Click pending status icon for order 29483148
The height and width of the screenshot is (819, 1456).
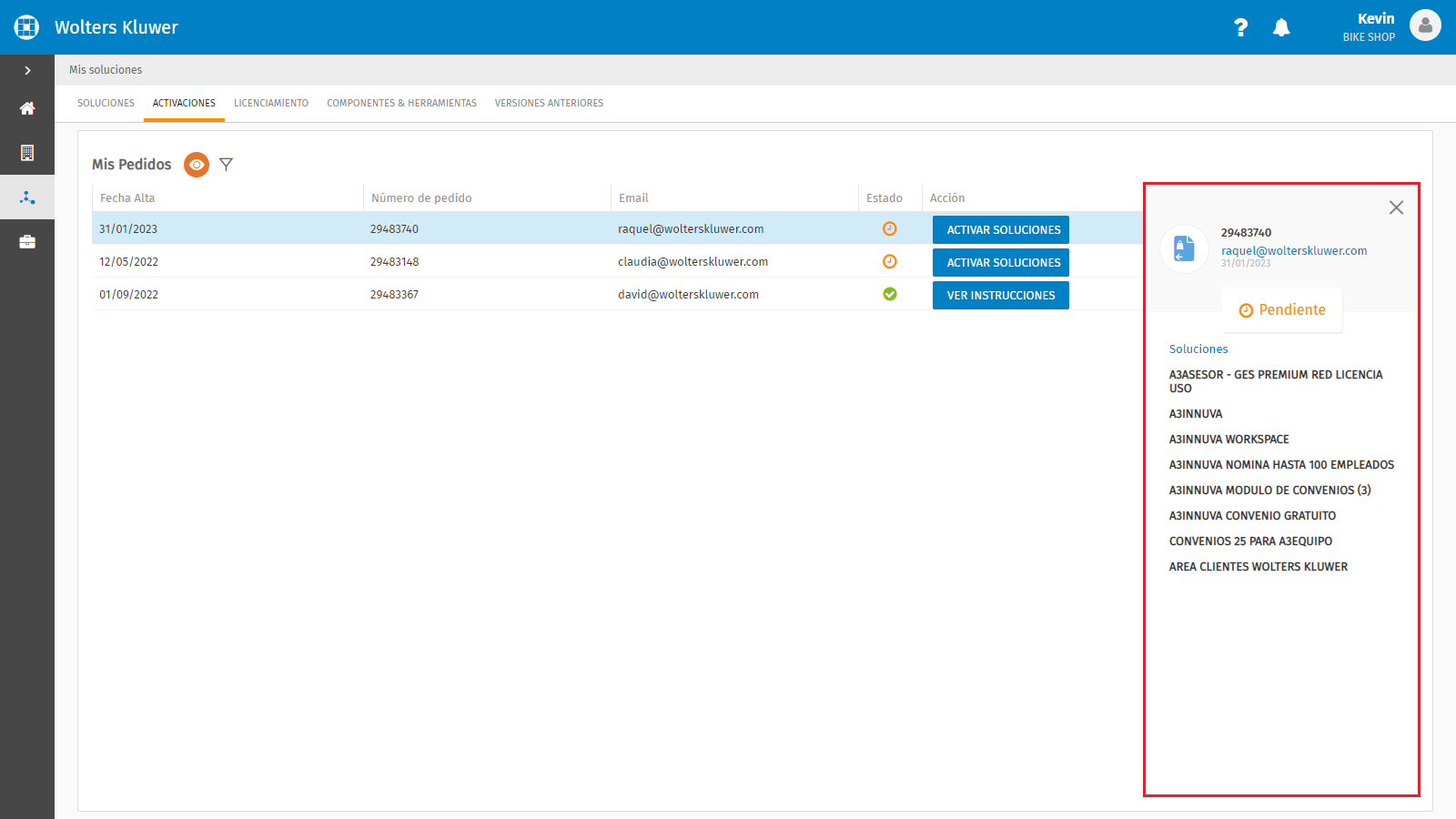tap(890, 262)
